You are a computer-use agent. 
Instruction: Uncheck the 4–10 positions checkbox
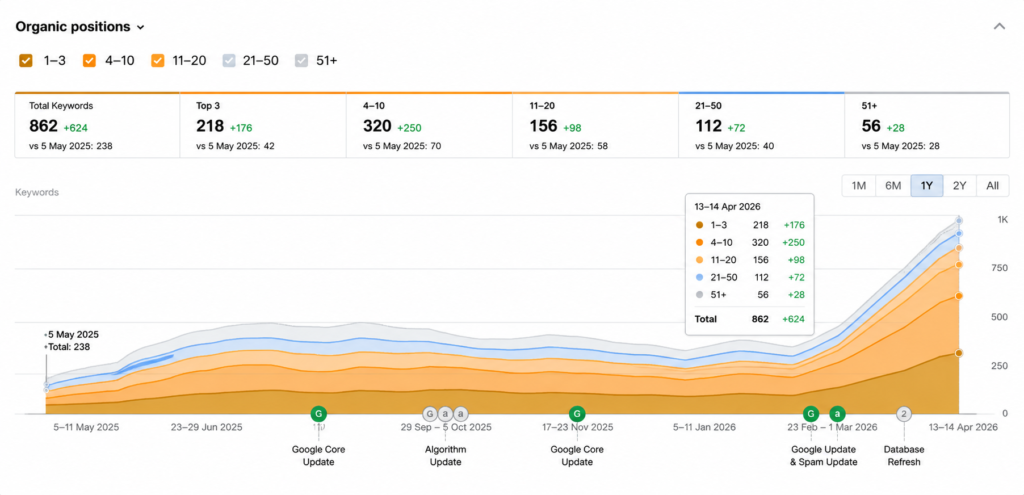coord(89,61)
